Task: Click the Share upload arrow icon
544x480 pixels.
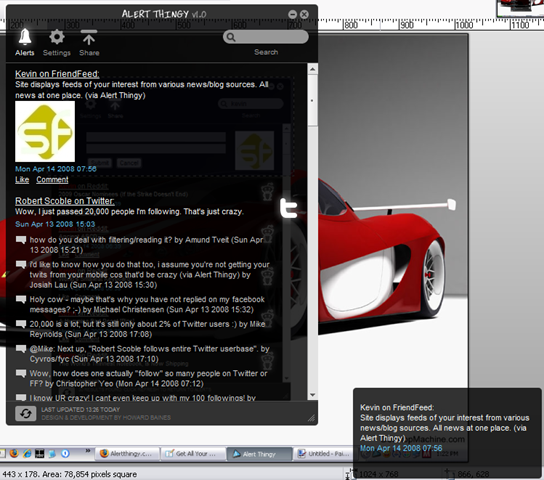Action: pyautogui.click(x=89, y=37)
